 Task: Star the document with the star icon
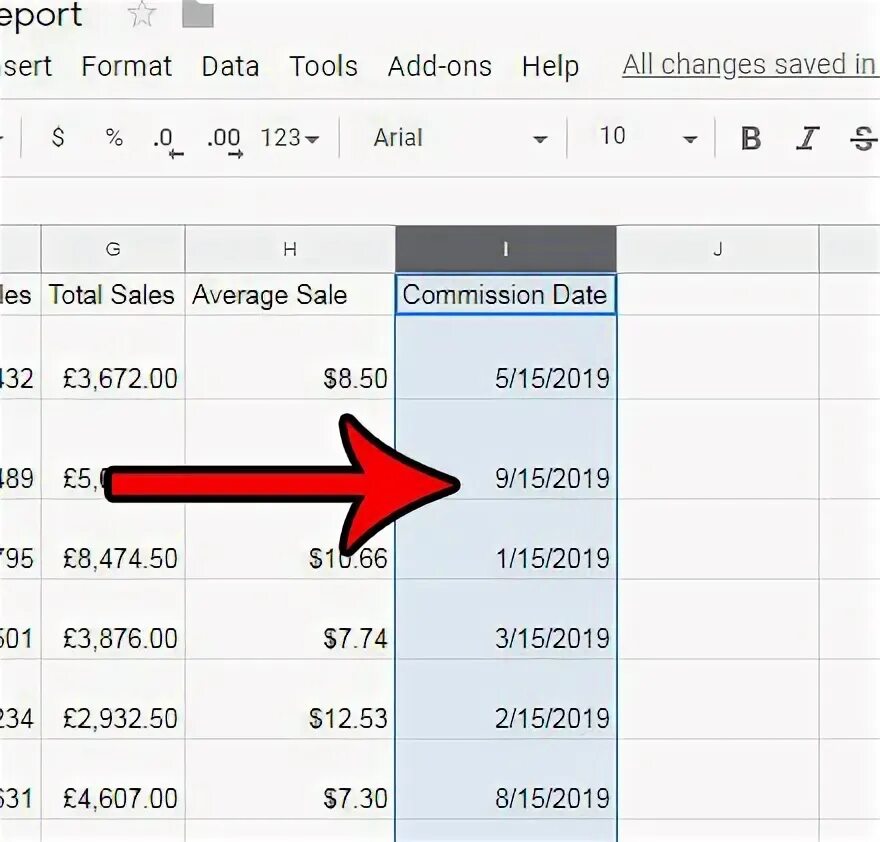pos(143,14)
